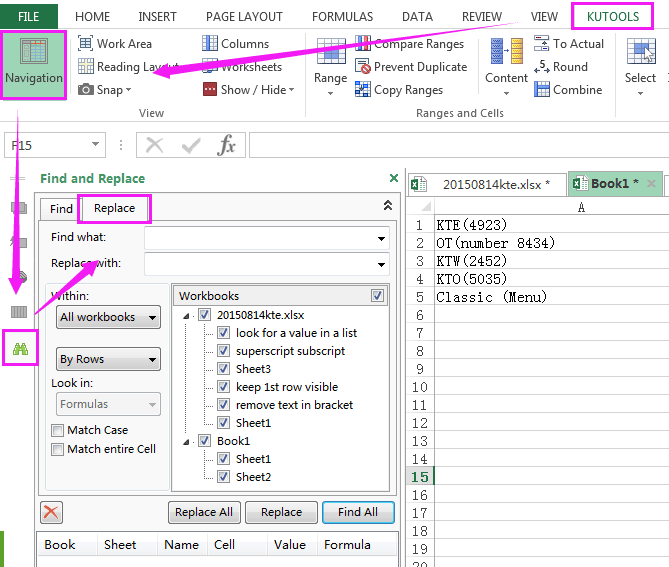Screen dimensions: 669x567
Task: Open the Navigation pane button
Action: point(33,64)
